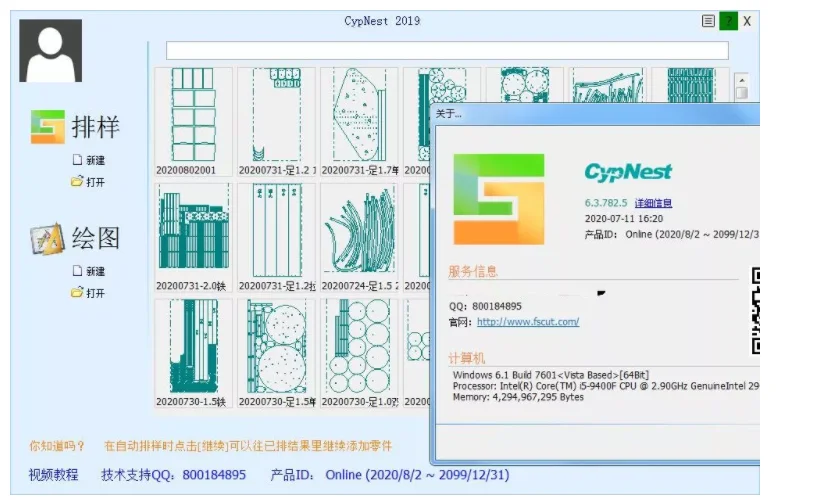This screenshot has width=830, height=500.
Task: Click the About dialog title 关于...
Action: point(448,114)
